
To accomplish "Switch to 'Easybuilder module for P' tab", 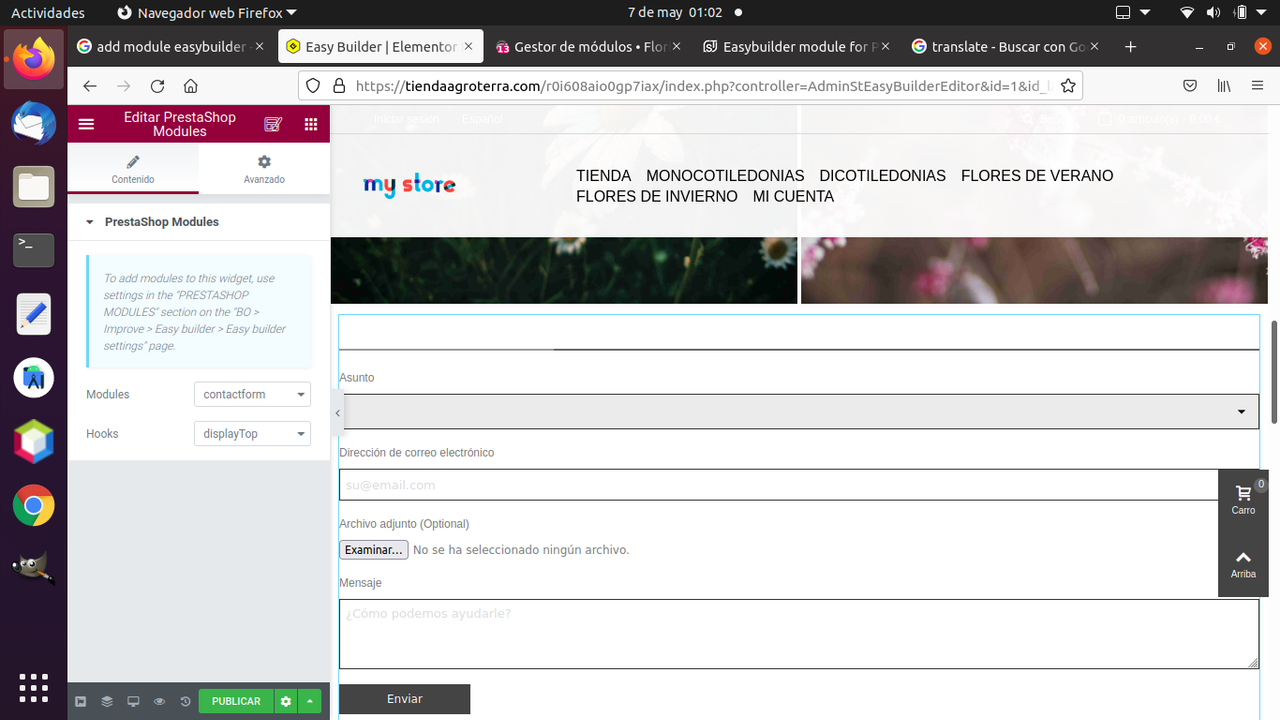I will tap(797, 47).
